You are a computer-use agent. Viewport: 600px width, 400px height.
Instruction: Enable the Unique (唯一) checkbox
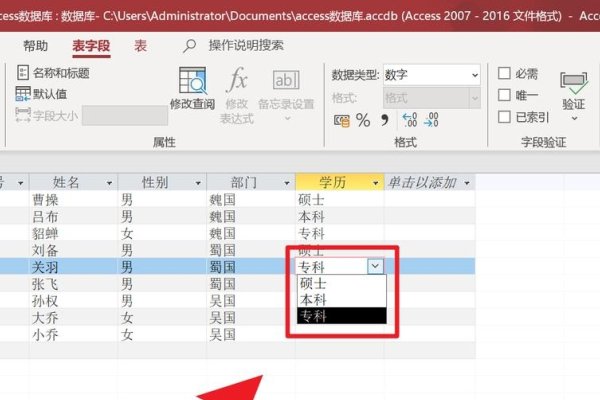[x=504, y=95]
